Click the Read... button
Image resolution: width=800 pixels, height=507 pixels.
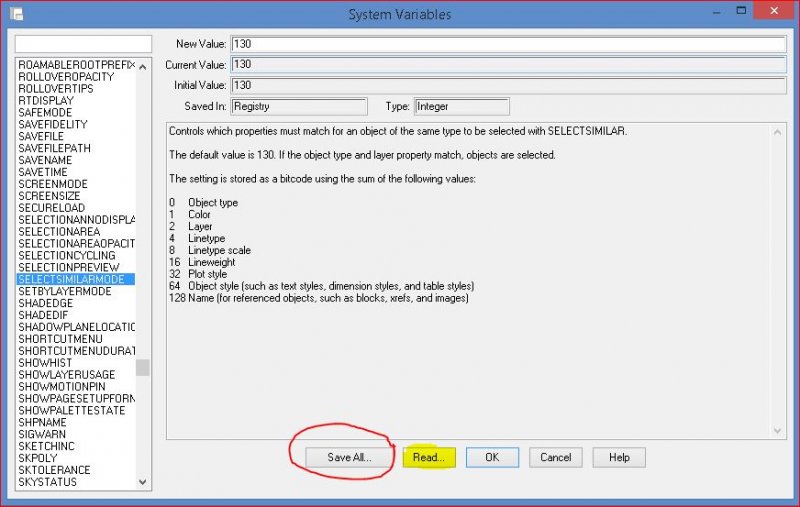[x=429, y=458]
